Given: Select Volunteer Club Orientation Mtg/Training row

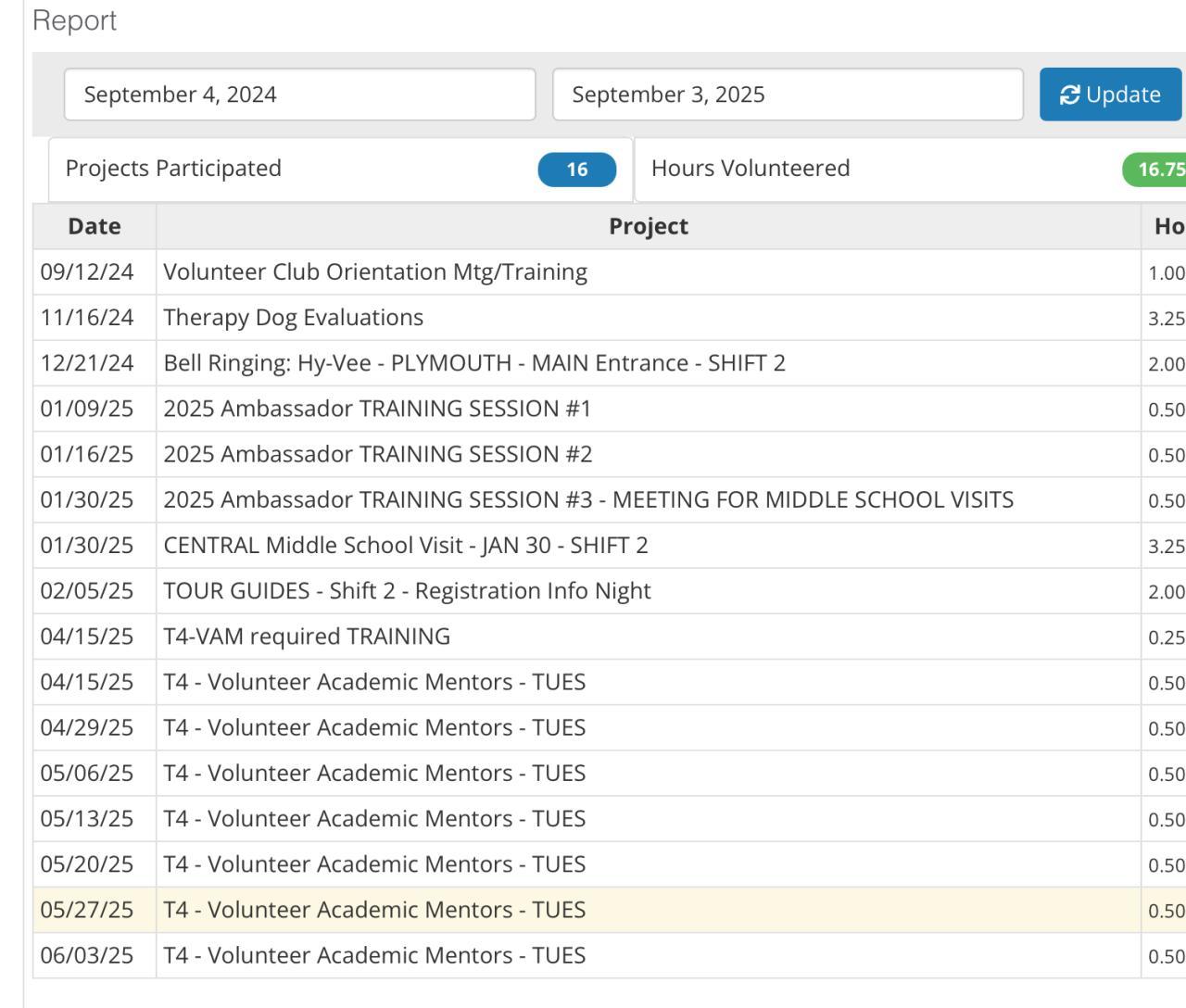Looking at the screenshot, I should [375, 271].
